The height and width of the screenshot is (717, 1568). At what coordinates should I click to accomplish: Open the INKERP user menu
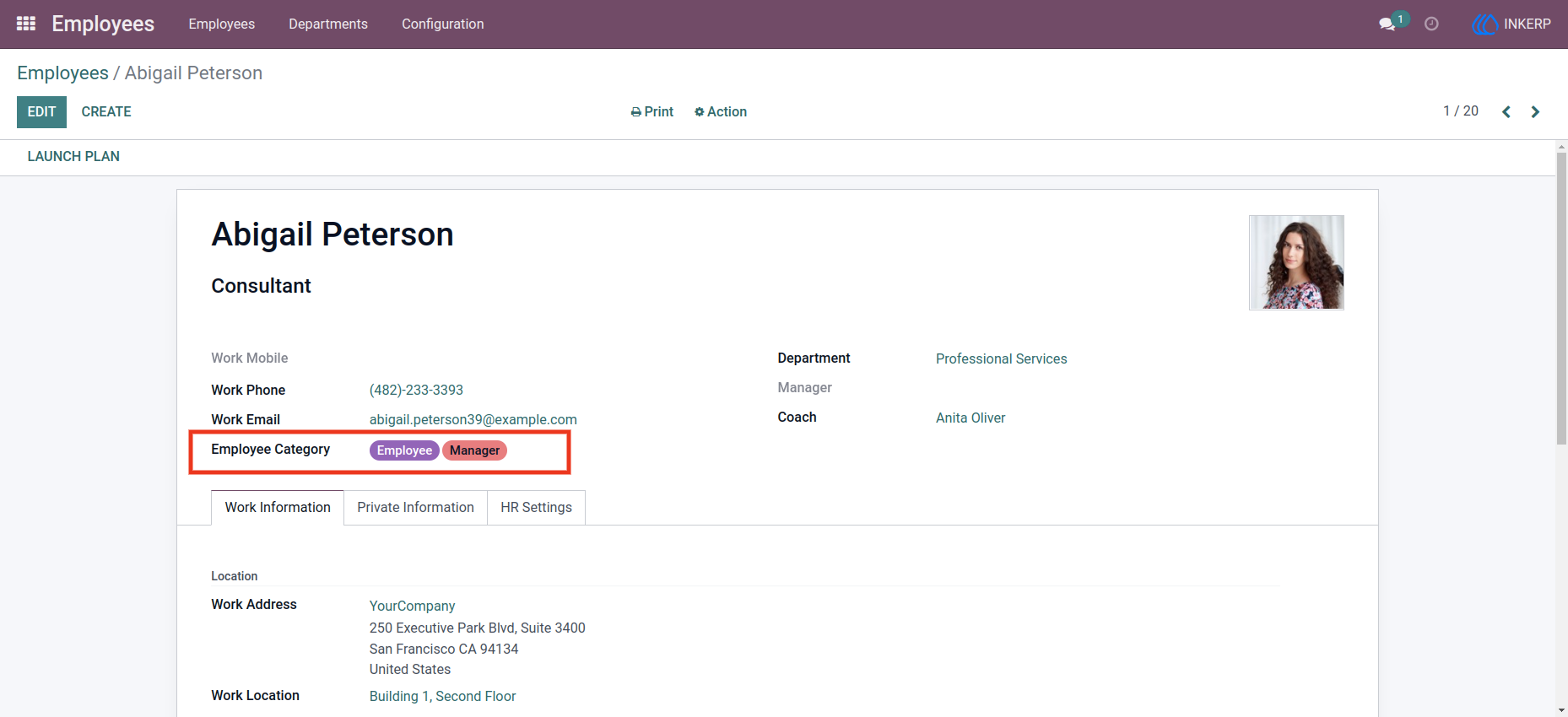tap(1512, 24)
